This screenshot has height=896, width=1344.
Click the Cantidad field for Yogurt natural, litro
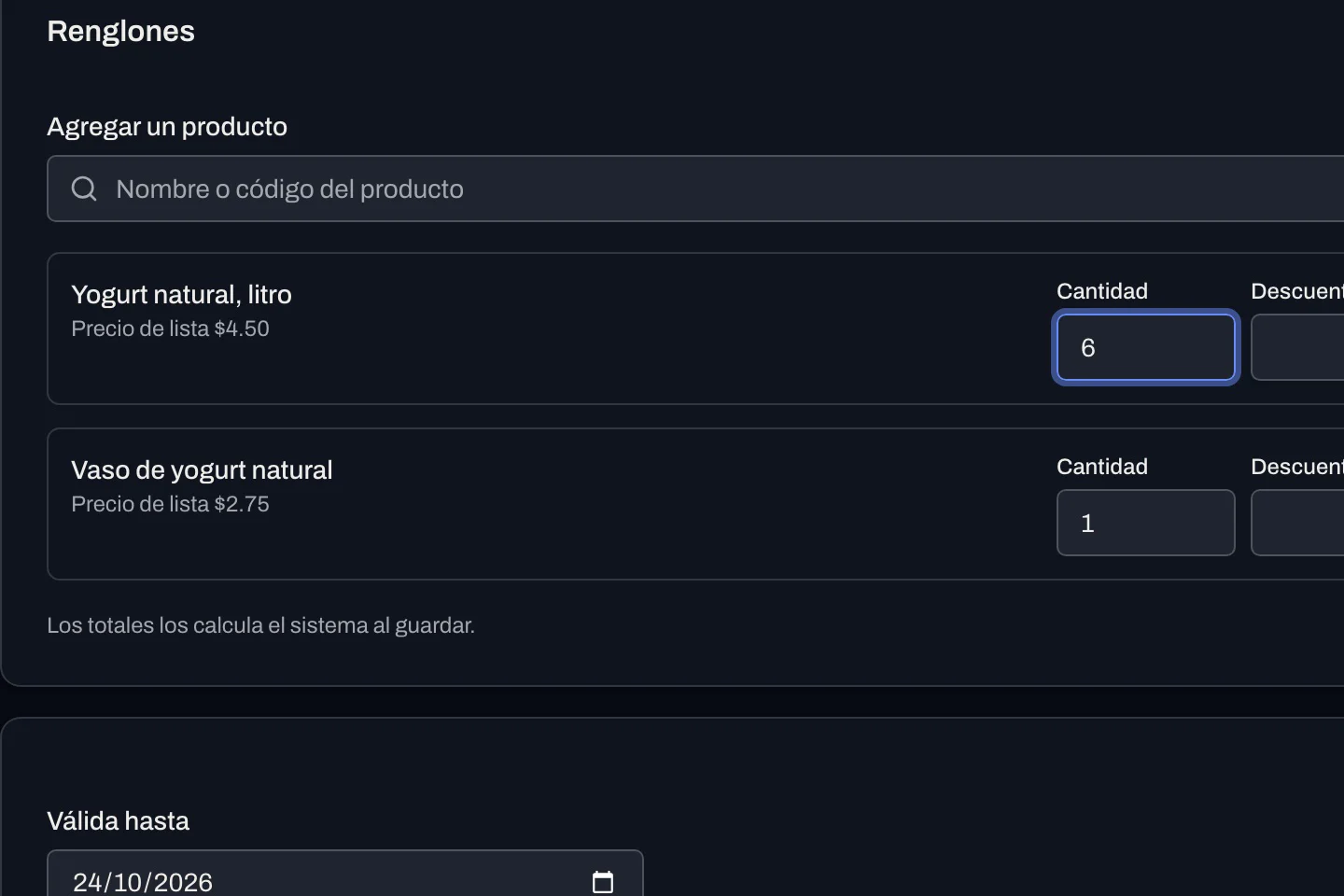point(1146,347)
